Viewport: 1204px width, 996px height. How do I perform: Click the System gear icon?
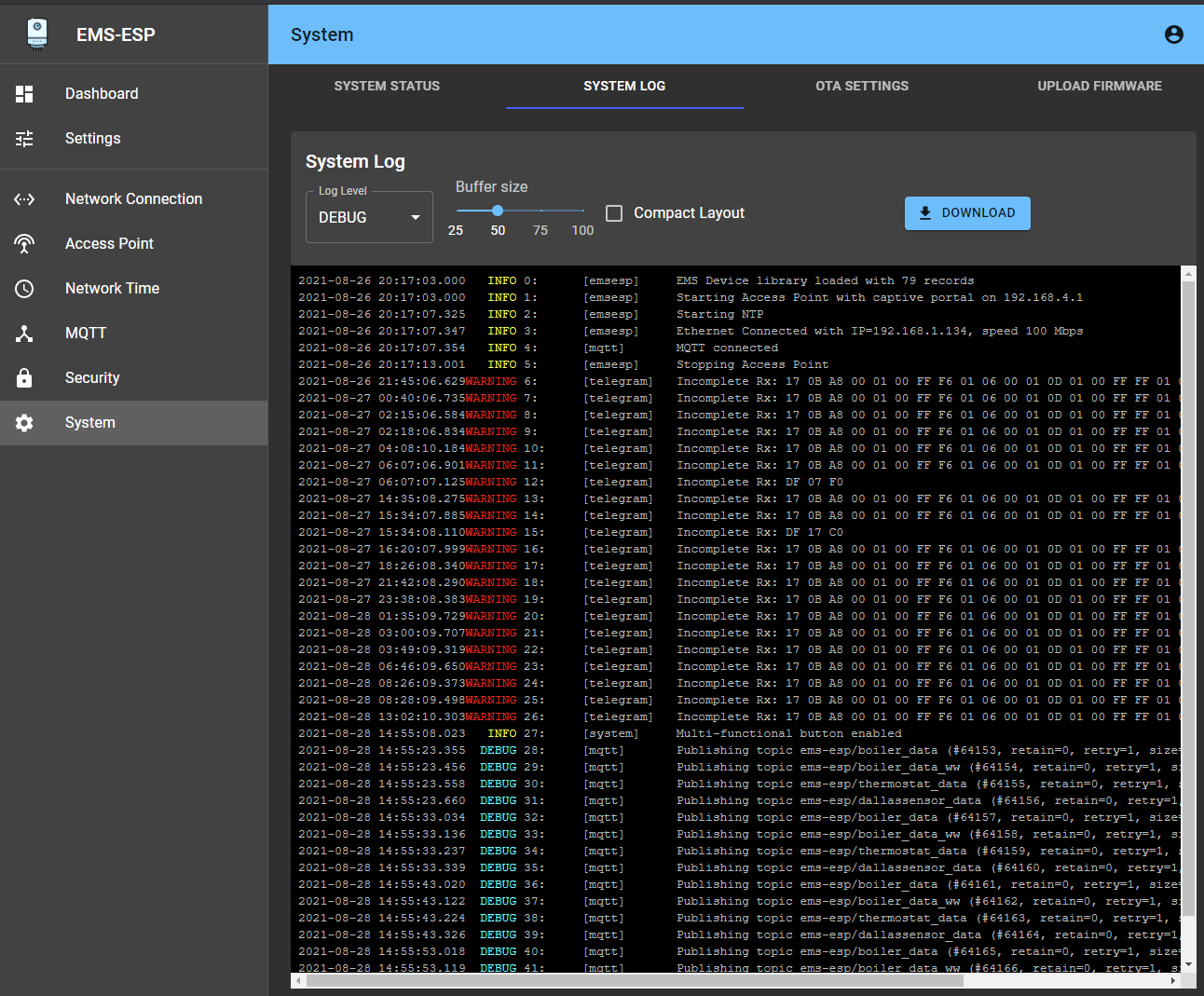pyautogui.click(x=24, y=423)
